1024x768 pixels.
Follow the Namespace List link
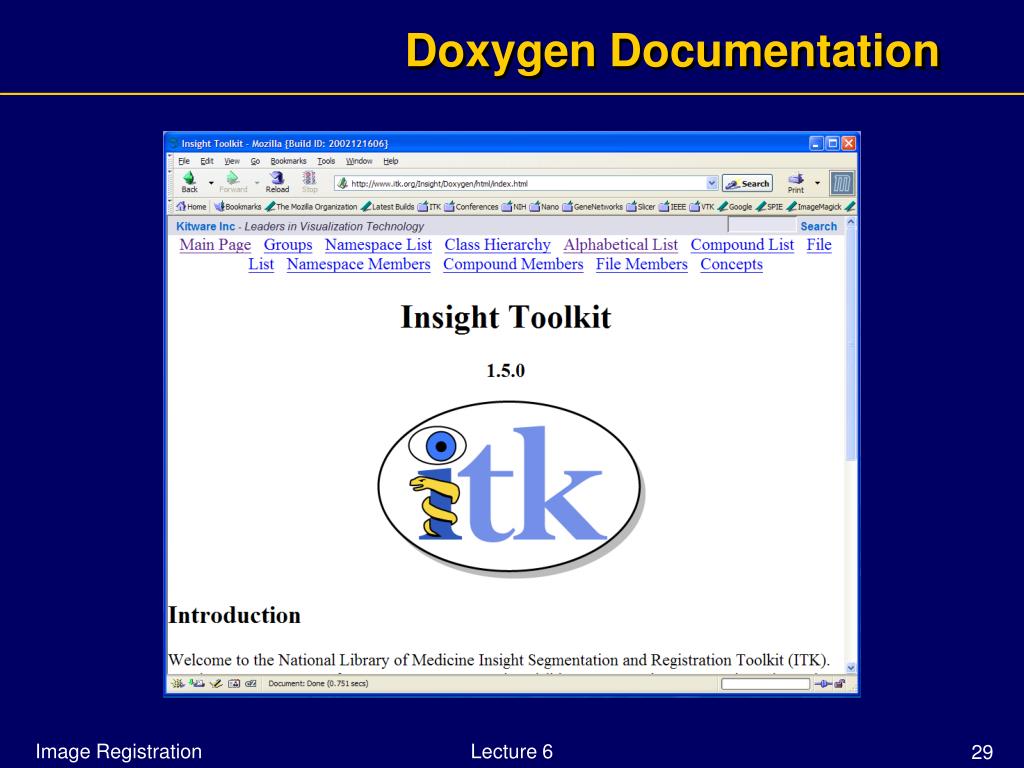point(378,245)
